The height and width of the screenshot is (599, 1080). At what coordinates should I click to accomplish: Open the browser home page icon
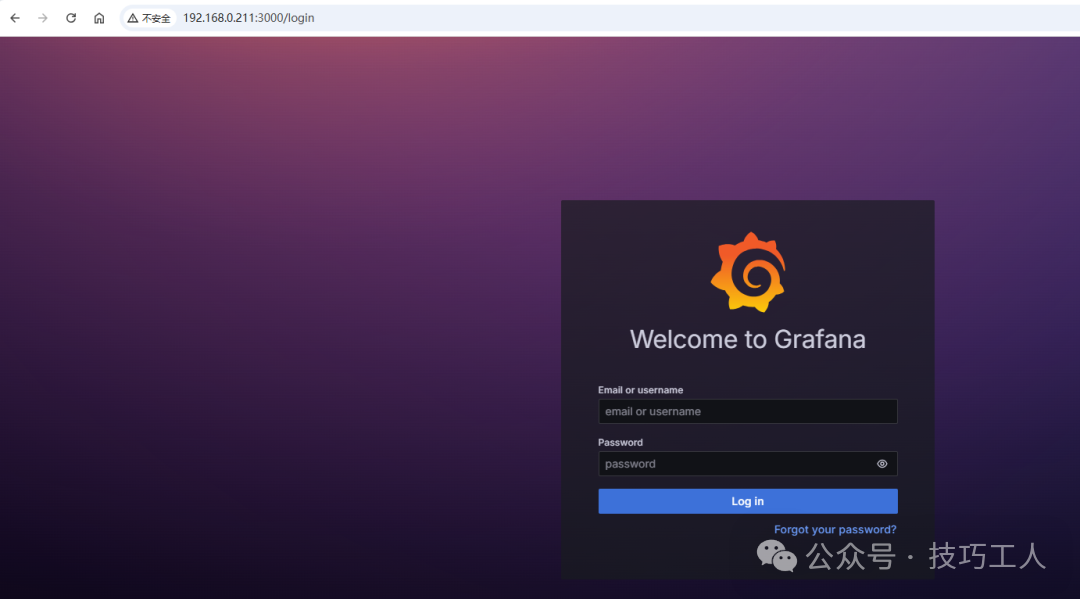point(99,18)
